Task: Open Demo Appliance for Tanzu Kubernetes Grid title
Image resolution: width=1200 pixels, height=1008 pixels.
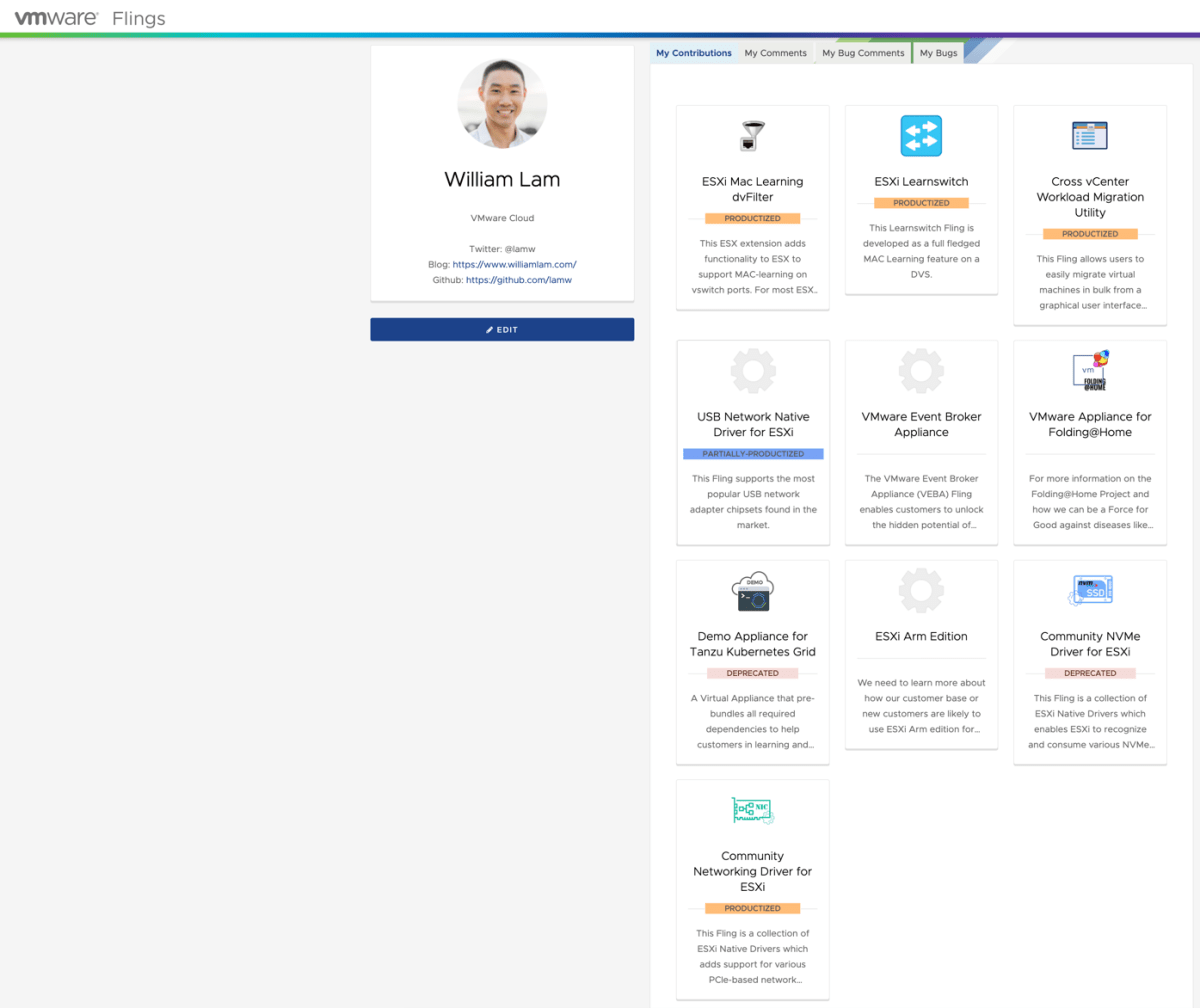Action: (753, 644)
